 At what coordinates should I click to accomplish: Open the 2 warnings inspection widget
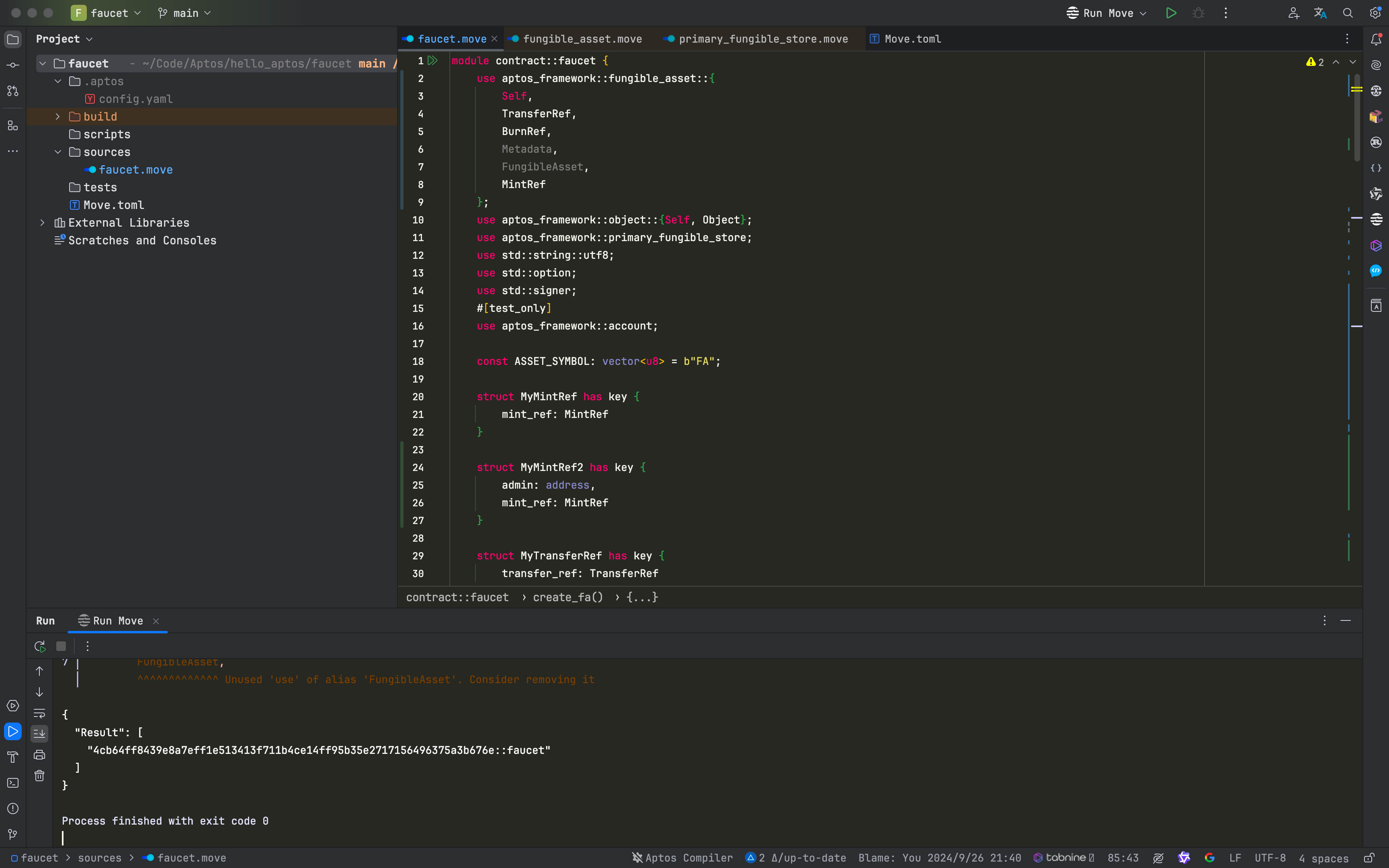1315,62
